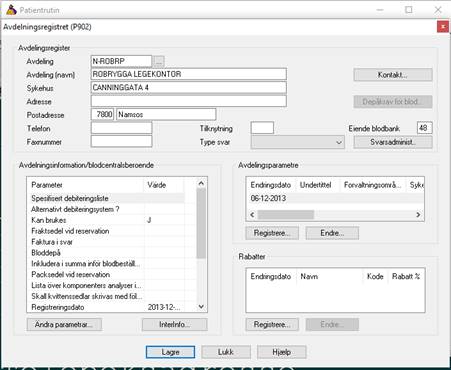The height and width of the screenshot is (370, 451).
Task: Select the Kan brukes parameter row
Action: coord(107,220)
